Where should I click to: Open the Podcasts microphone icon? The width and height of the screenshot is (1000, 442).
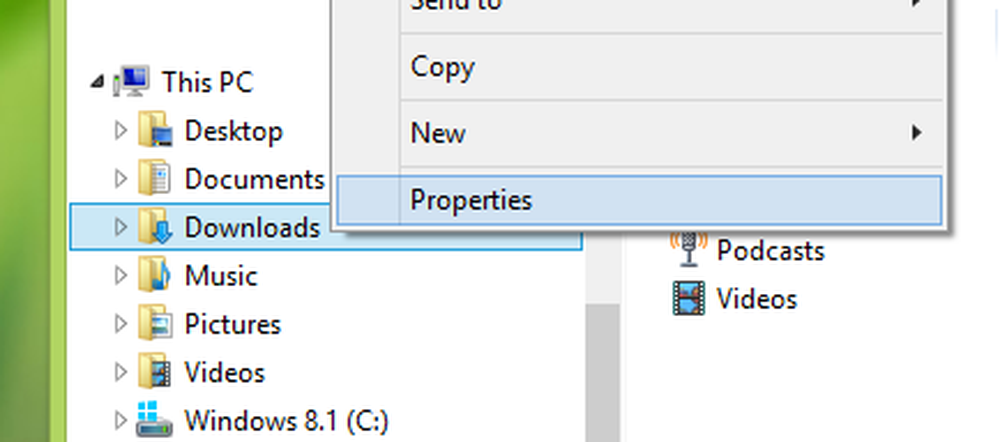pos(688,249)
